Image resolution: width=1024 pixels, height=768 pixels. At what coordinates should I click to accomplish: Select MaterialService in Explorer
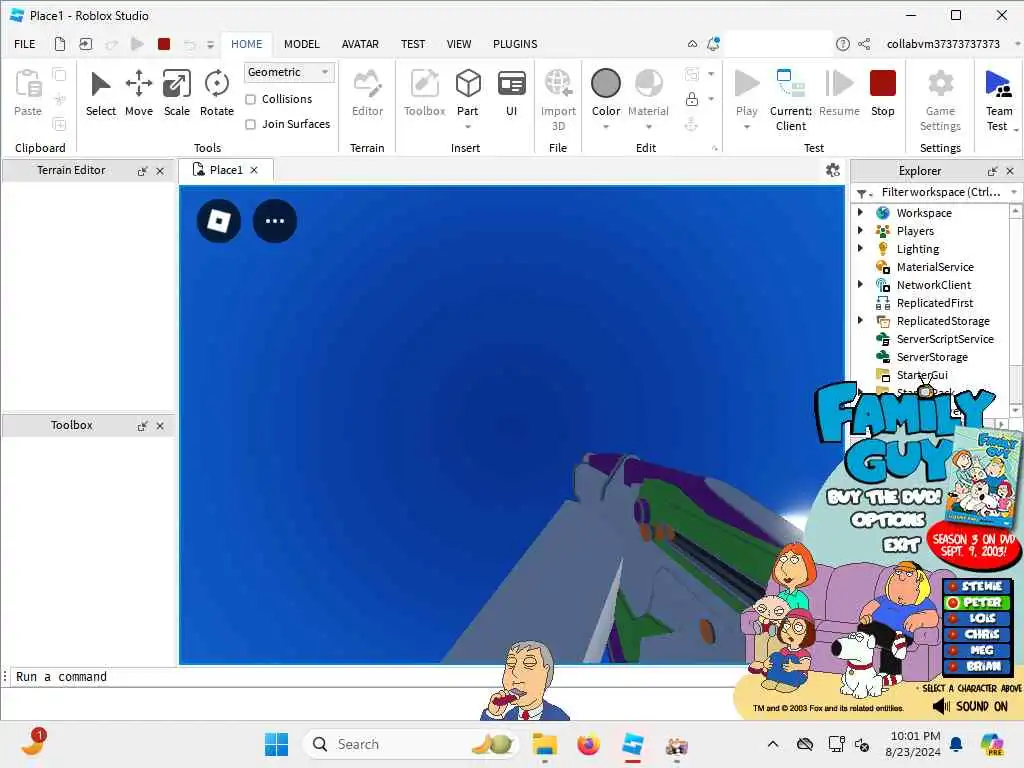pyautogui.click(x=934, y=266)
